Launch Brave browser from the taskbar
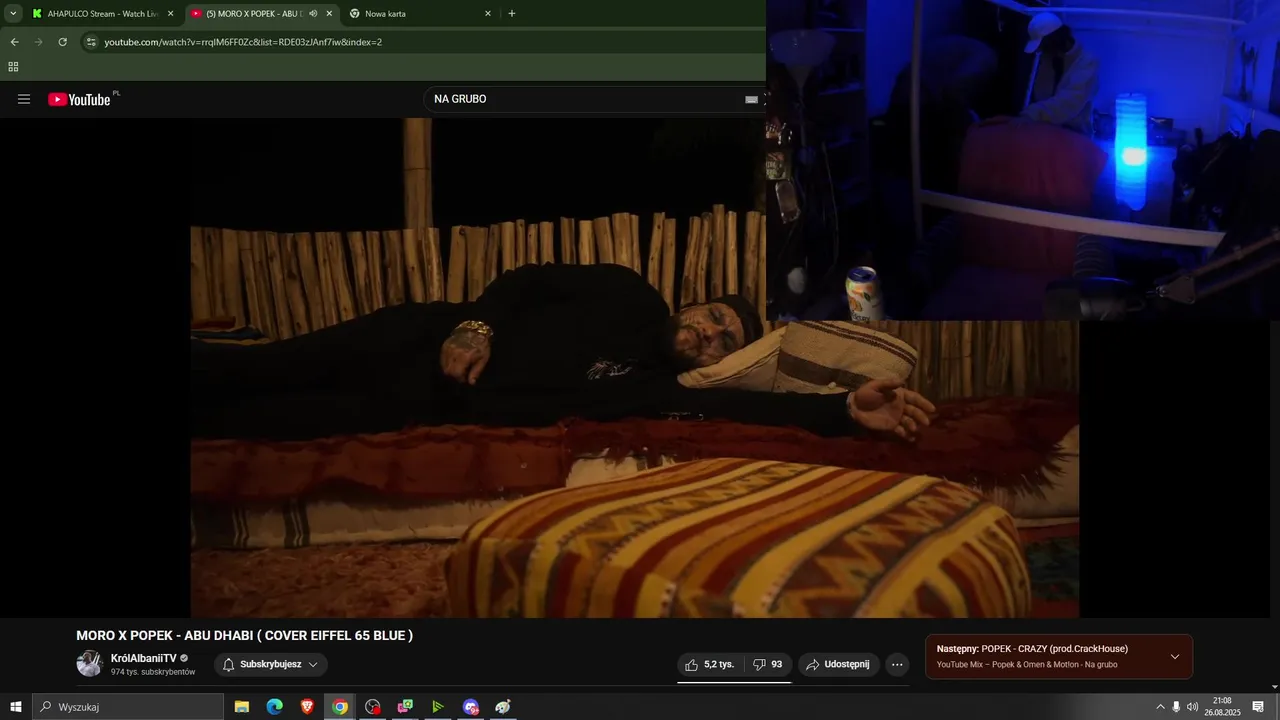Image resolution: width=1280 pixels, height=720 pixels. click(307, 707)
